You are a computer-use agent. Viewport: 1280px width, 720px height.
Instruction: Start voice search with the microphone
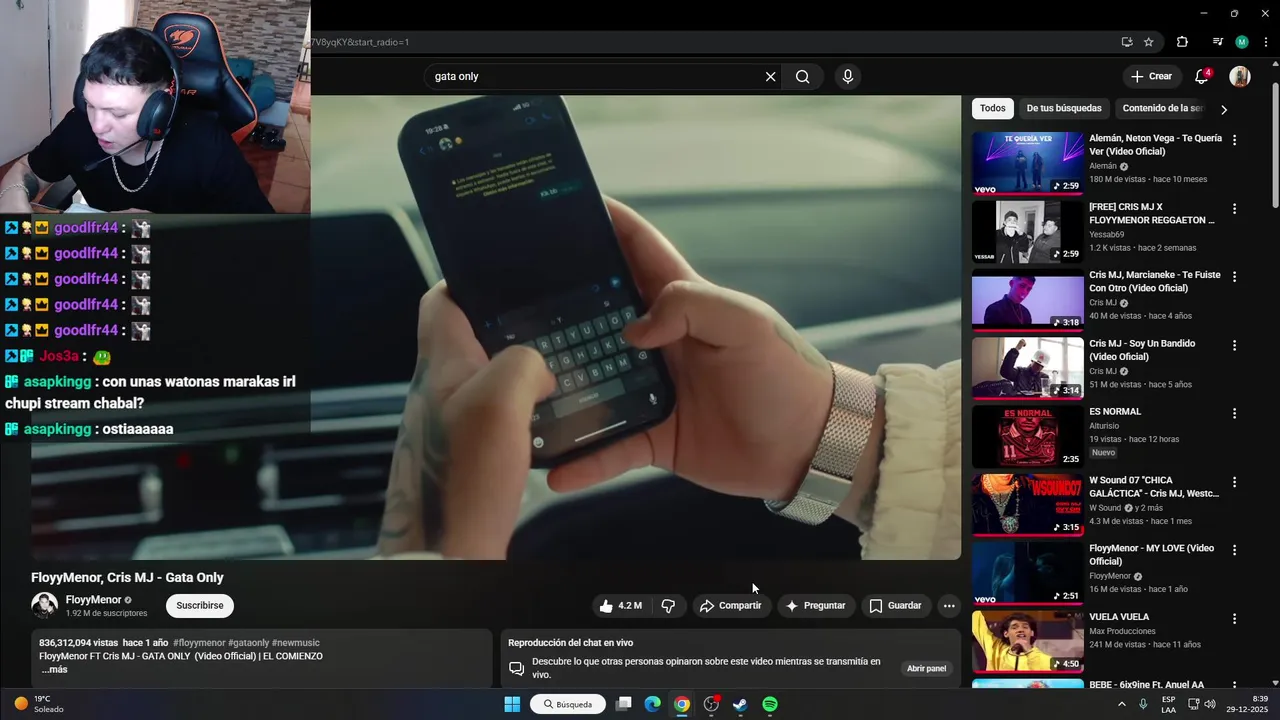848,77
